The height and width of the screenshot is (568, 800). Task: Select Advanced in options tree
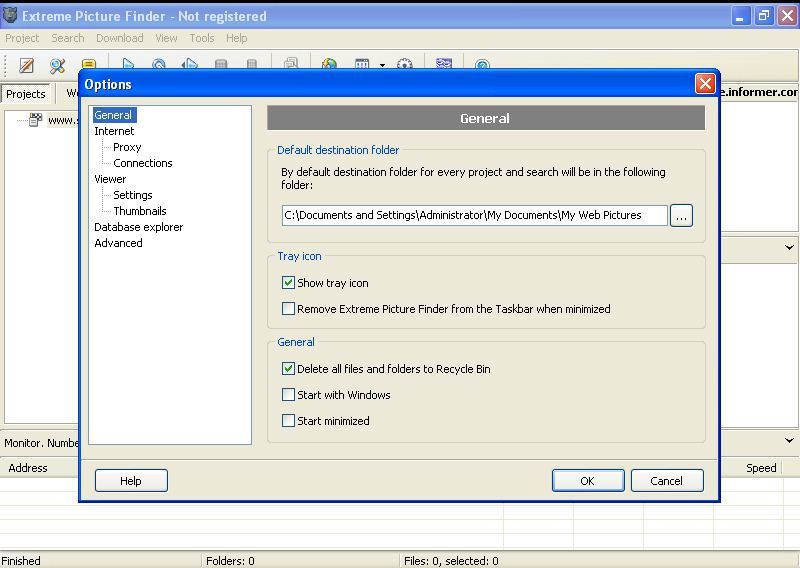[118, 243]
